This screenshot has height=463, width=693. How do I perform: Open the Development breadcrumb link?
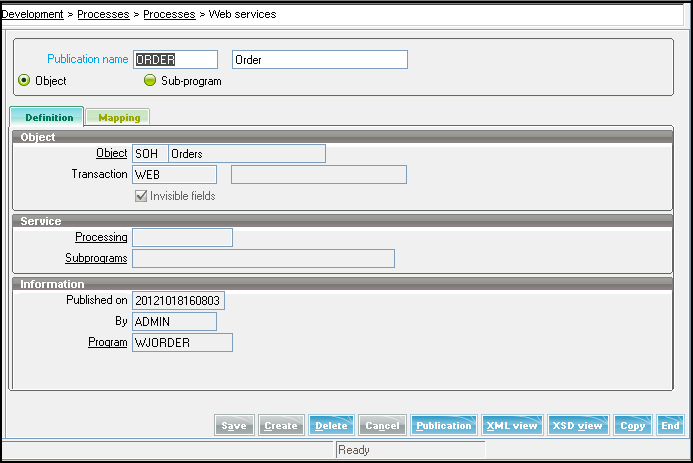point(32,14)
